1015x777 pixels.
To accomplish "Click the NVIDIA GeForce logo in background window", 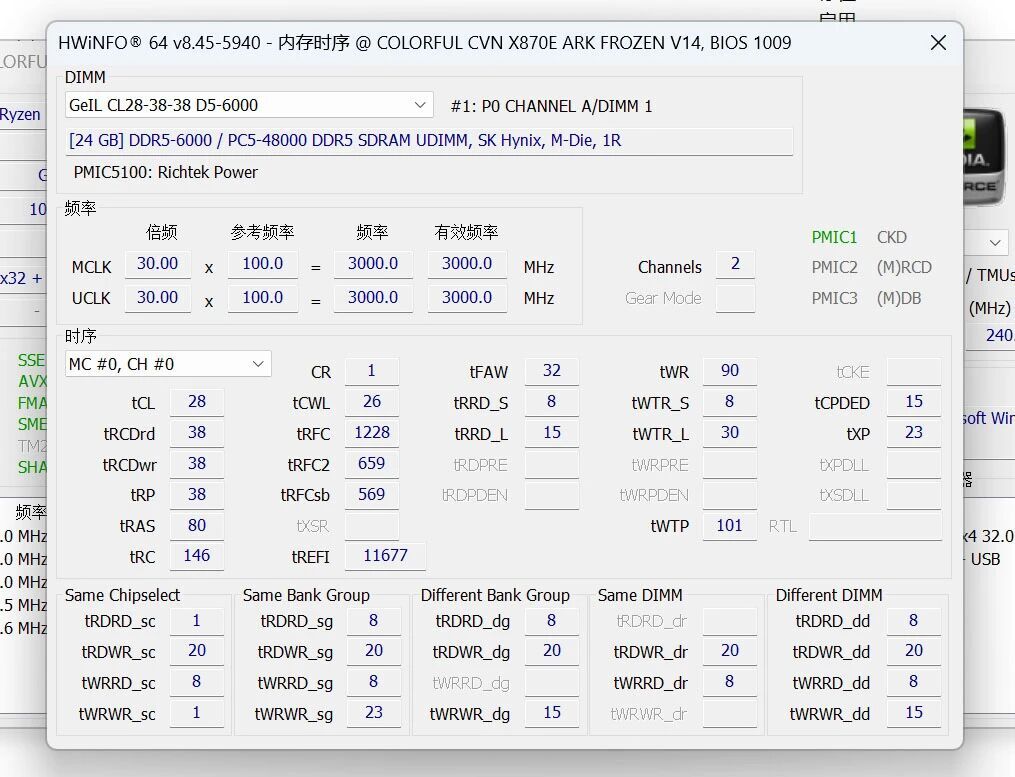I will click(984, 157).
